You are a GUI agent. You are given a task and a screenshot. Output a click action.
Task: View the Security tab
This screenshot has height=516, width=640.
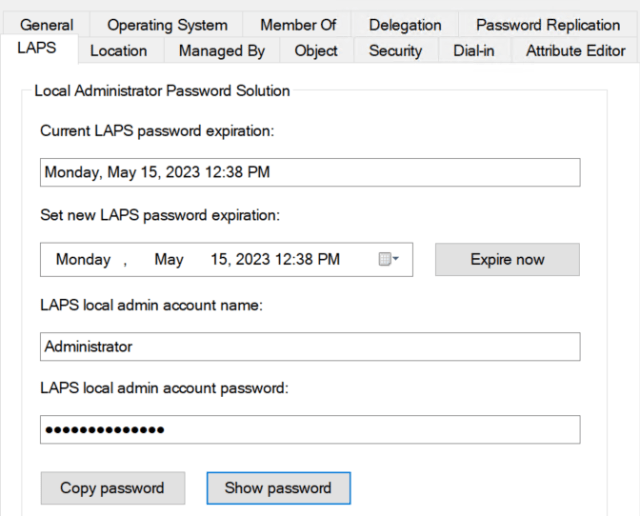(x=395, y=50)
